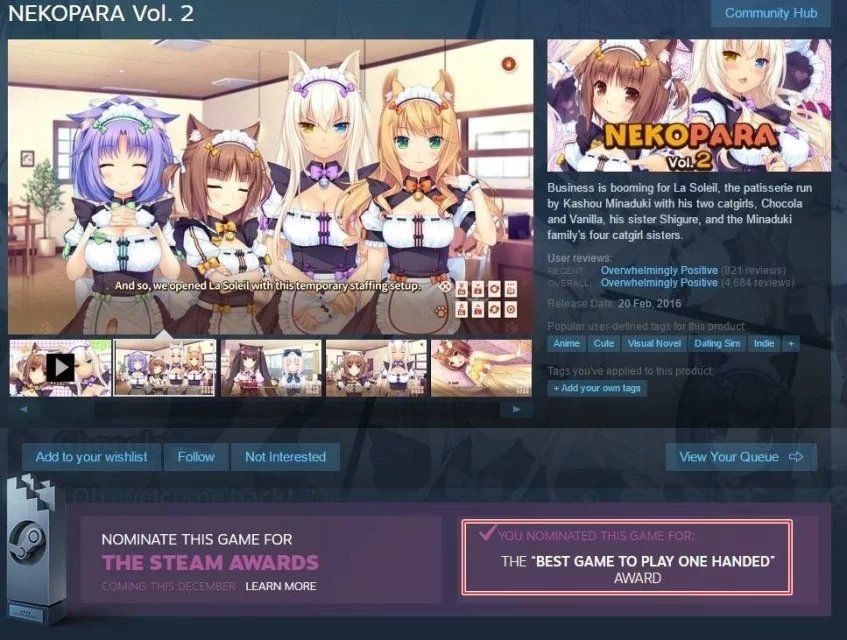The image size is (847, 640).
Task: Click the right arrow of the screenshot strip
Action: [516, 409]
